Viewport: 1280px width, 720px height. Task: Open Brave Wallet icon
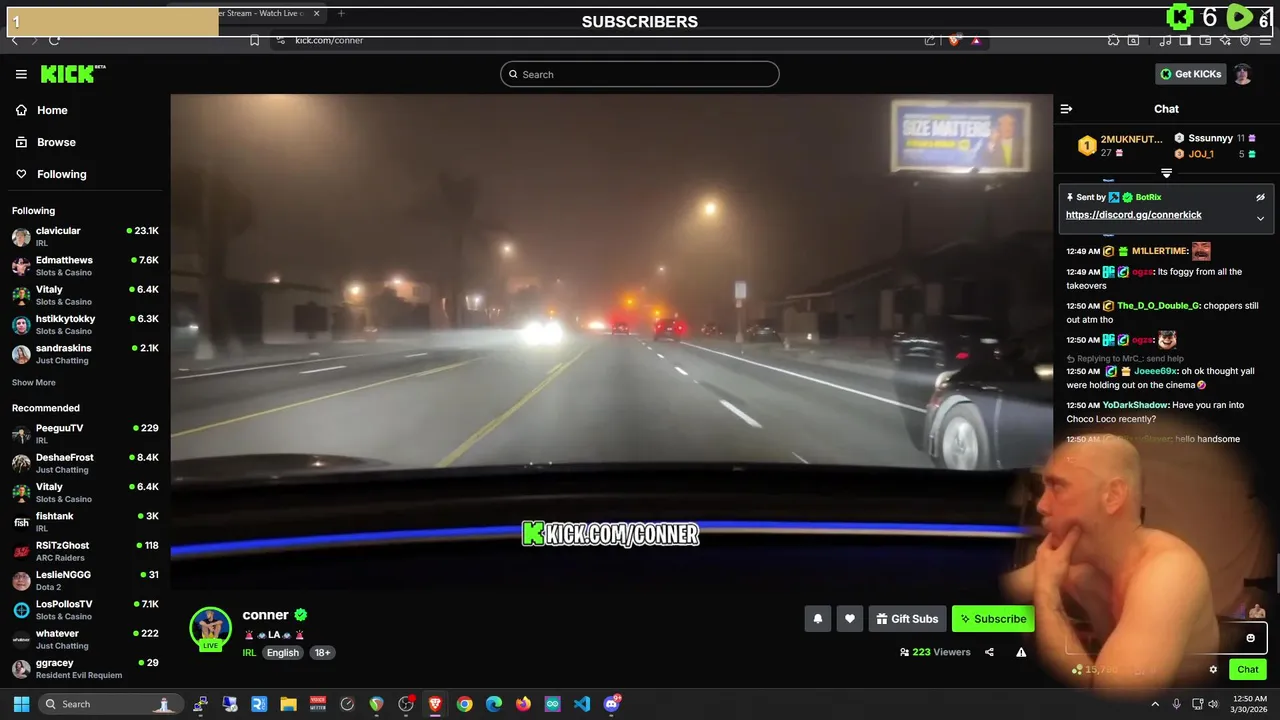click(x=1206, y=40)
